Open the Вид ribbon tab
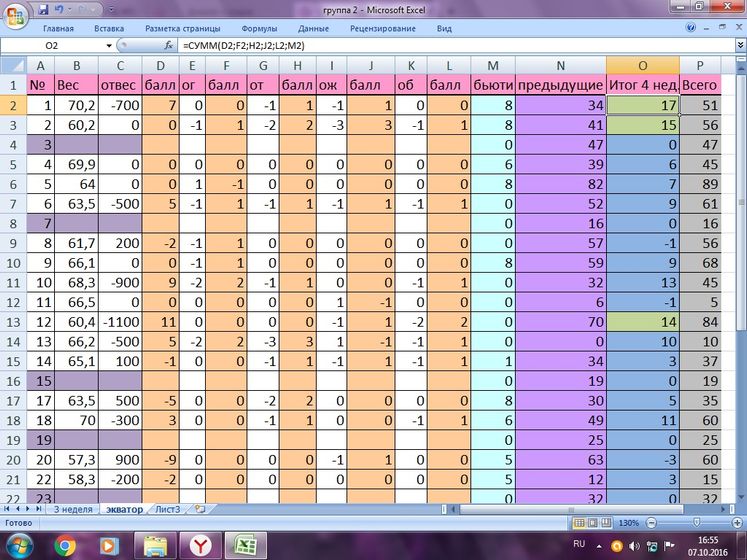This screenshot has height=560, width=747. pyautogui.click(x=444, y=29)
